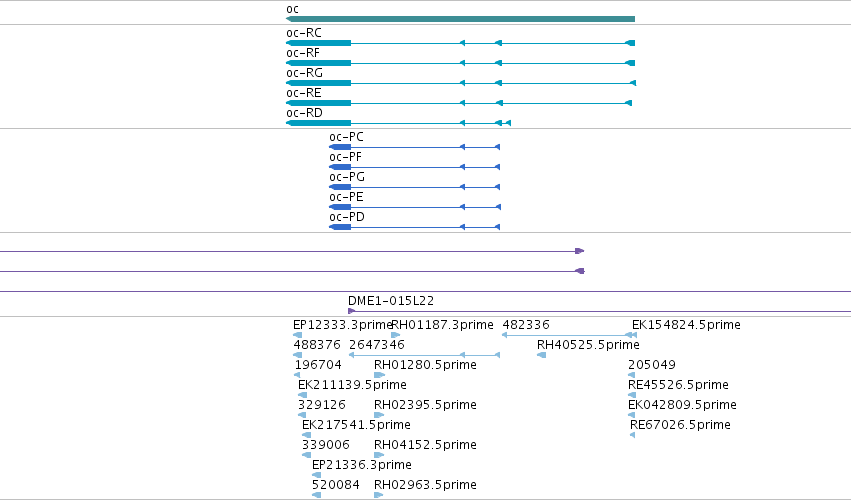The image size is (851, 500).
Task: Click the DME1-015L22 start arrow glyph
Action: coord(352,311)
